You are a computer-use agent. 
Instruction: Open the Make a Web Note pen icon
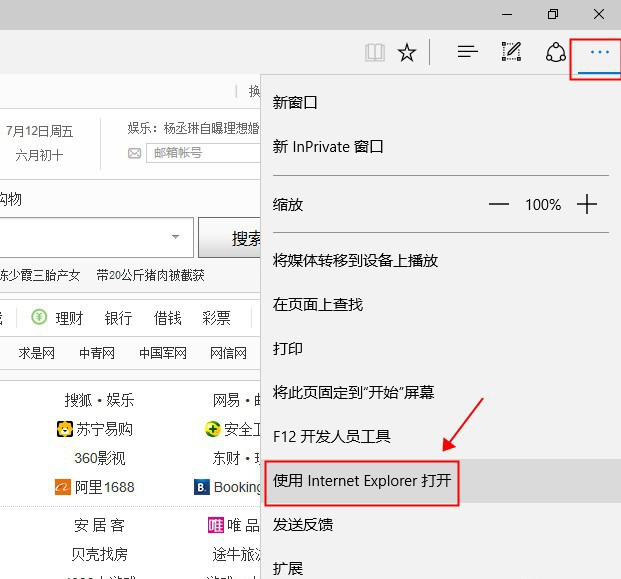(511, 51)
